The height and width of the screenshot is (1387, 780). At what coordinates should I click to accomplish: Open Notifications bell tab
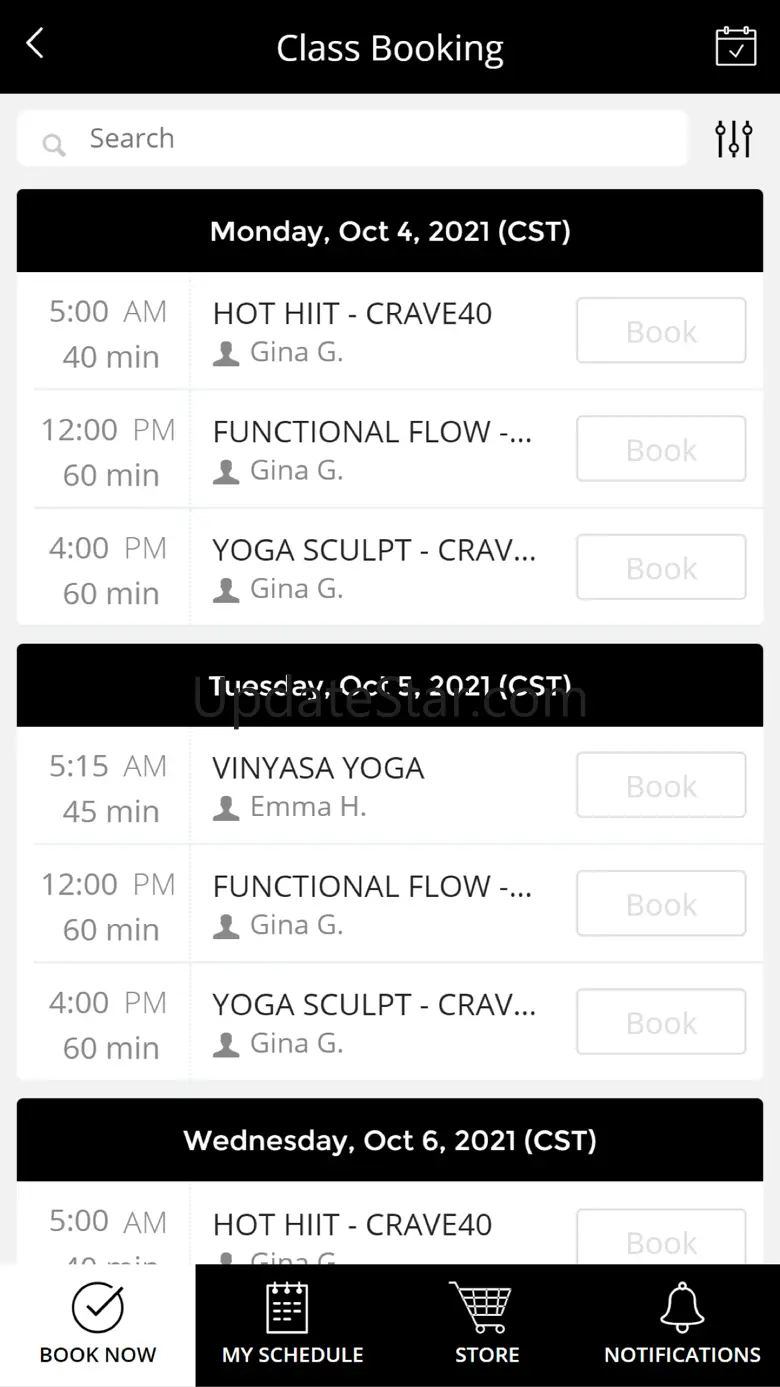(682, 1325)
